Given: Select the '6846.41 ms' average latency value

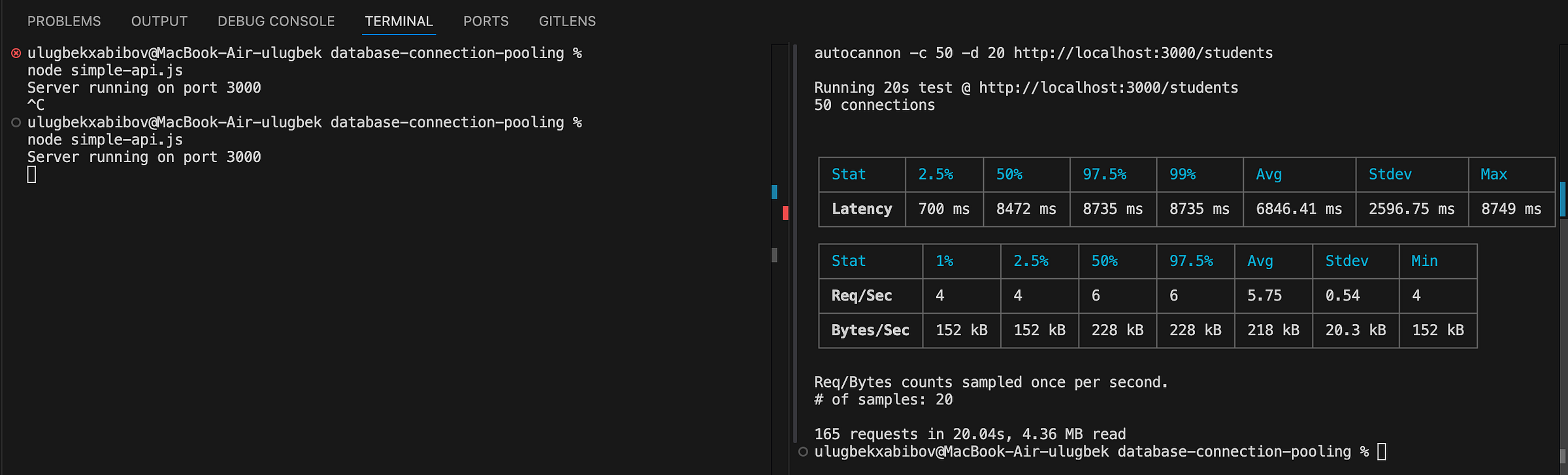Looking at the screenshot, I should [x=1299, y=209].
